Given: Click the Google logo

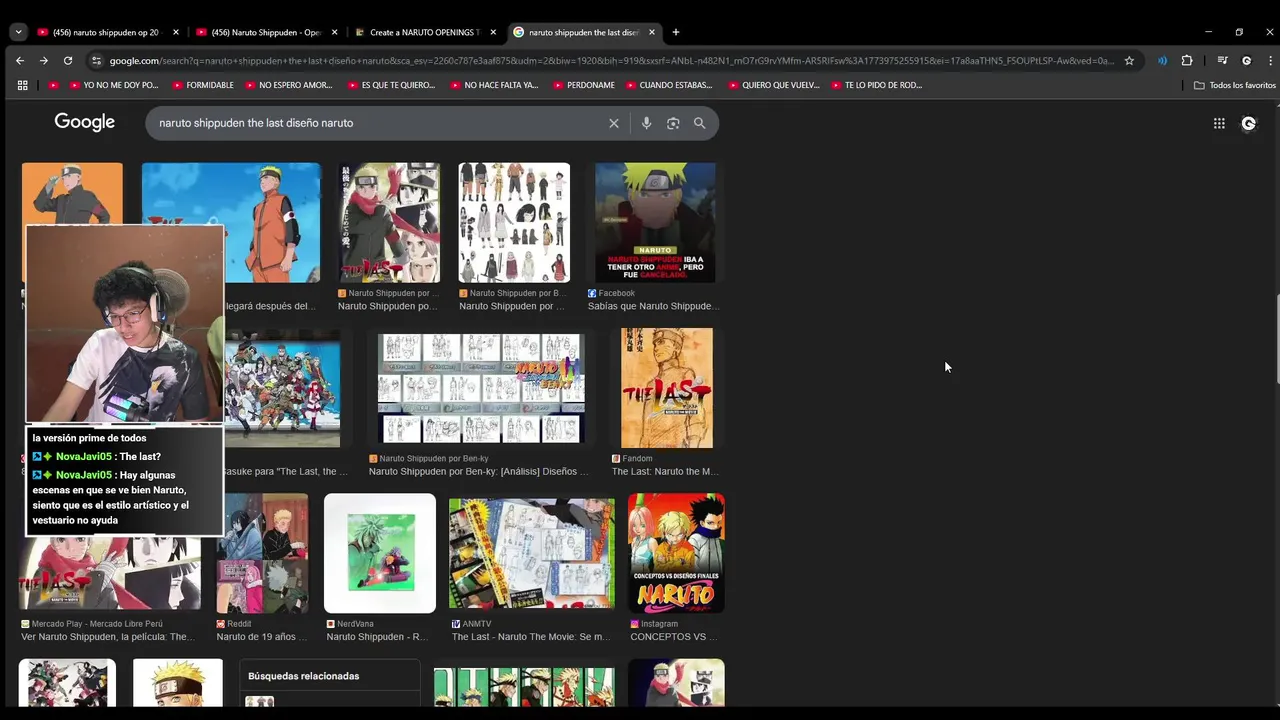Looking at the screenshot, I should coord(85,122).
